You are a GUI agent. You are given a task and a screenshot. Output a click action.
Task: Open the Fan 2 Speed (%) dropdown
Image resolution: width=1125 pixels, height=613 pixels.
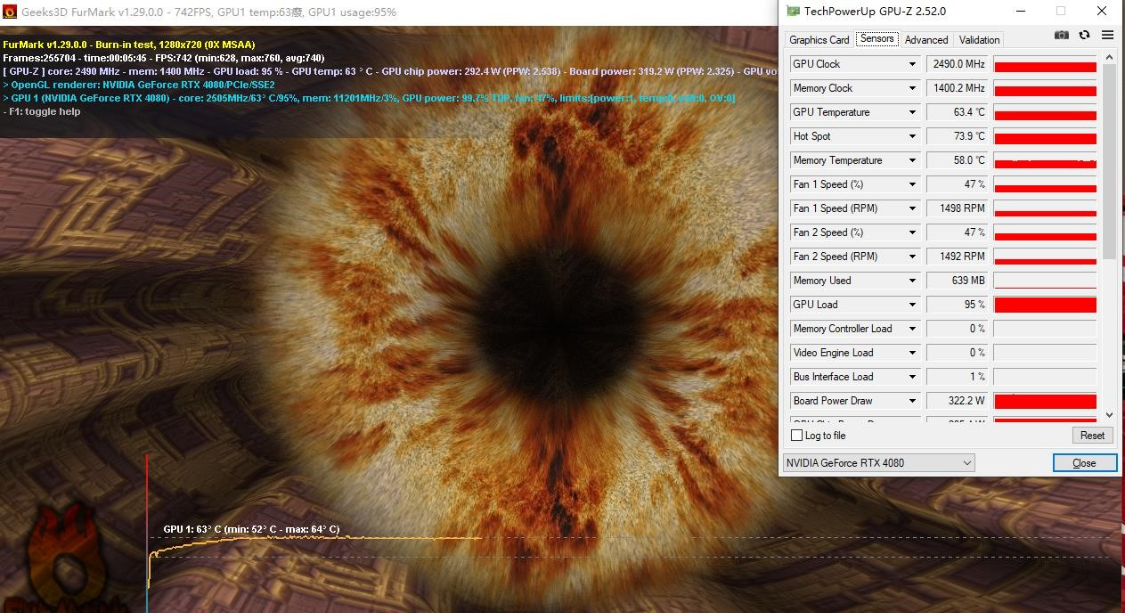point(912,233)
